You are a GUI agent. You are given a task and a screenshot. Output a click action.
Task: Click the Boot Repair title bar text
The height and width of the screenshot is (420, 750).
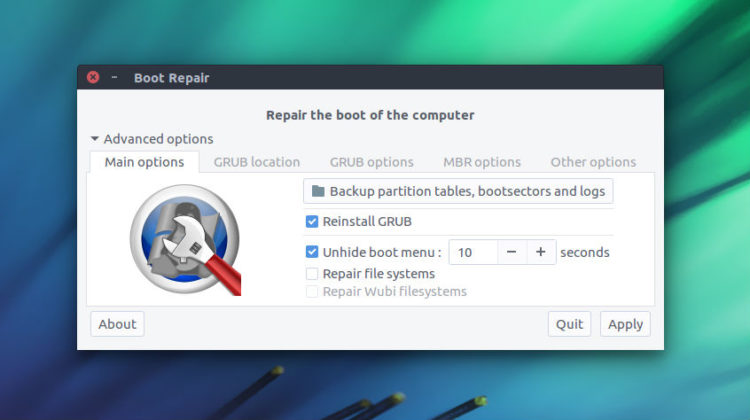pyautogui.click(x=172, y=78)
